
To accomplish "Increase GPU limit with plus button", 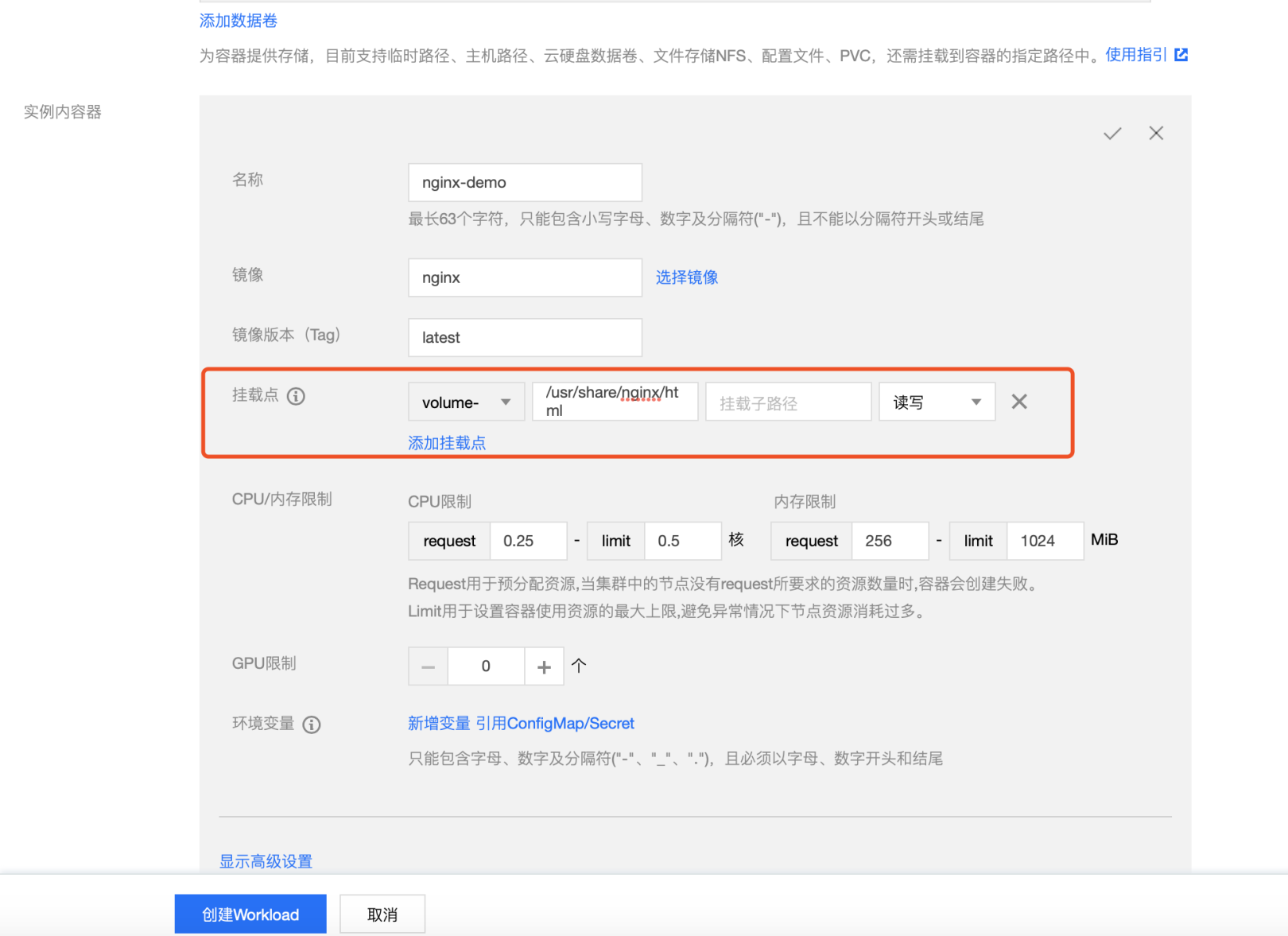I will (x=544, y=666).
